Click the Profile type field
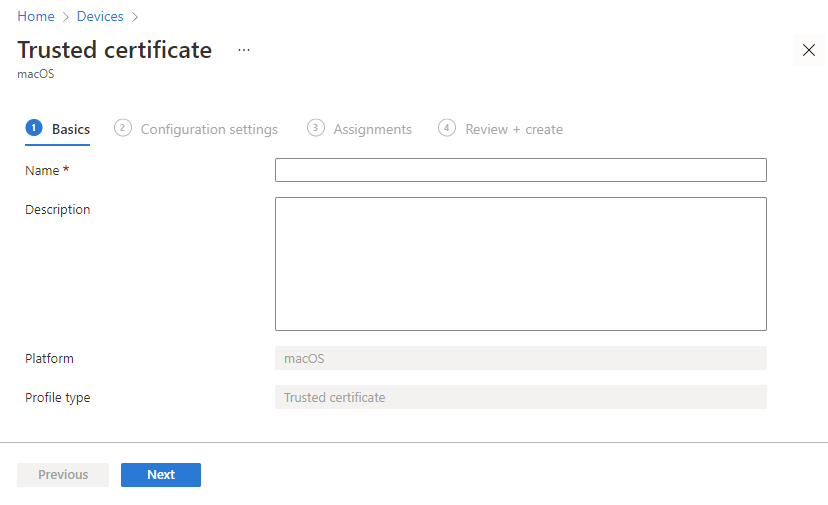828x505 pixels. pyautogui.click(x=520, y=397)
